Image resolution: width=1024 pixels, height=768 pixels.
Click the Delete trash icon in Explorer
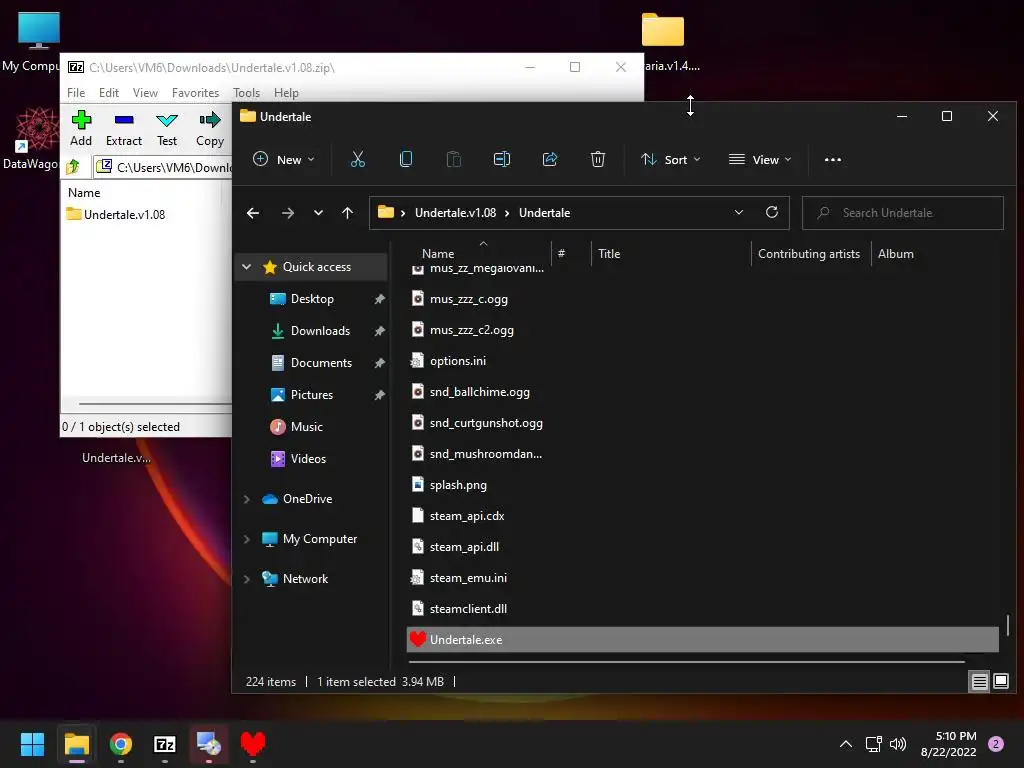pos(598,159)
